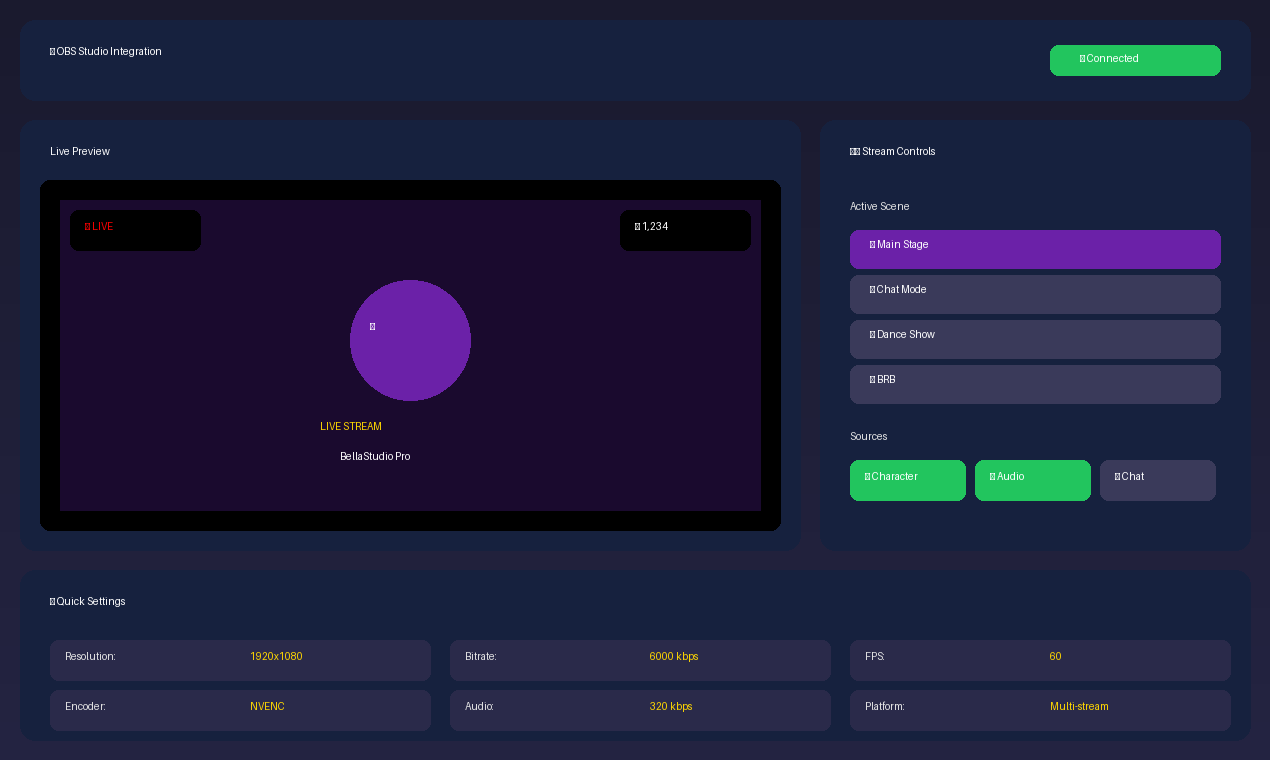Click the viewer count showing 1,234
The width and height of the screenshot is (1270, 760).
coord(685,230)
